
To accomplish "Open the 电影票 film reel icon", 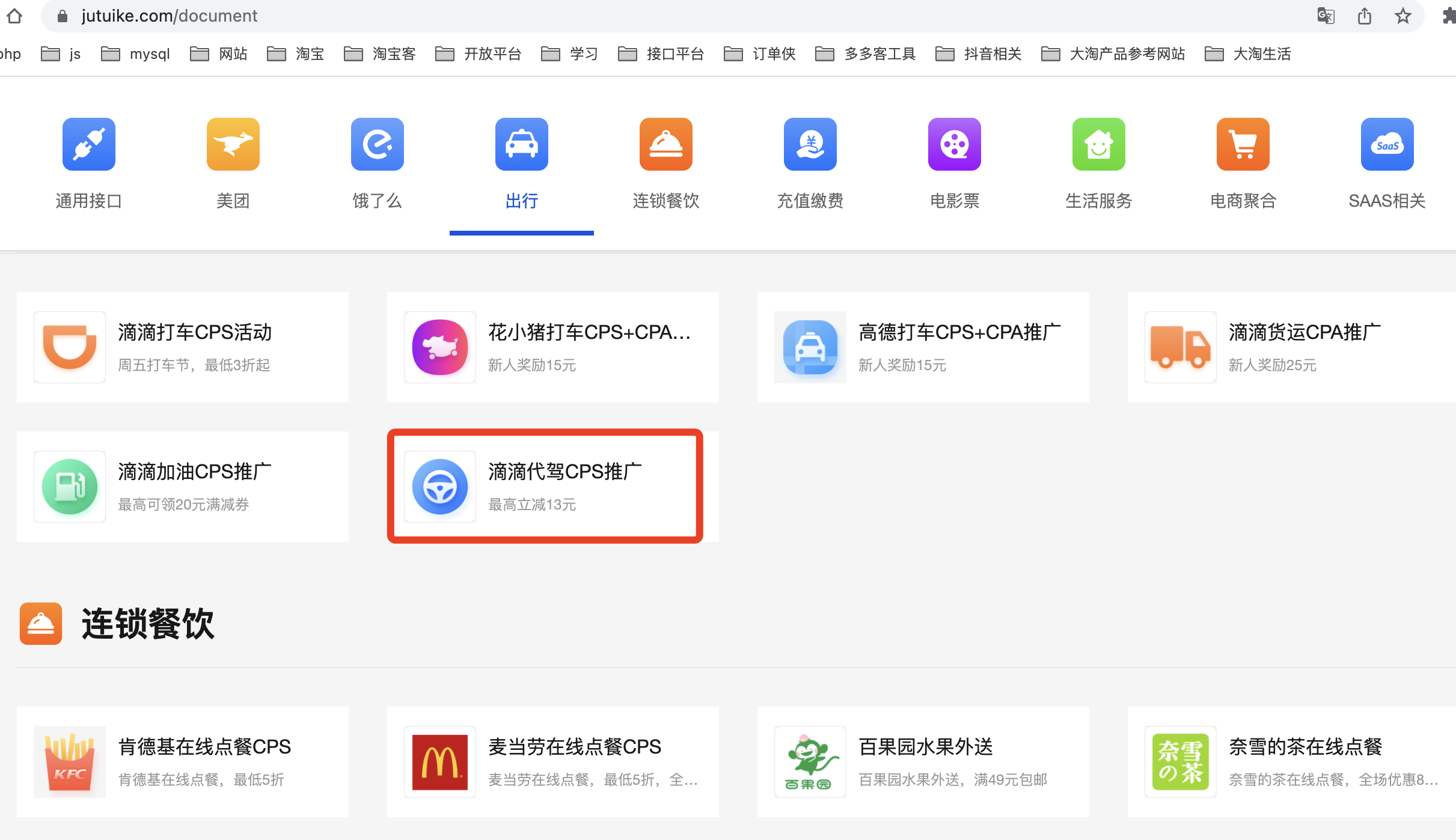I will point(954,144).
